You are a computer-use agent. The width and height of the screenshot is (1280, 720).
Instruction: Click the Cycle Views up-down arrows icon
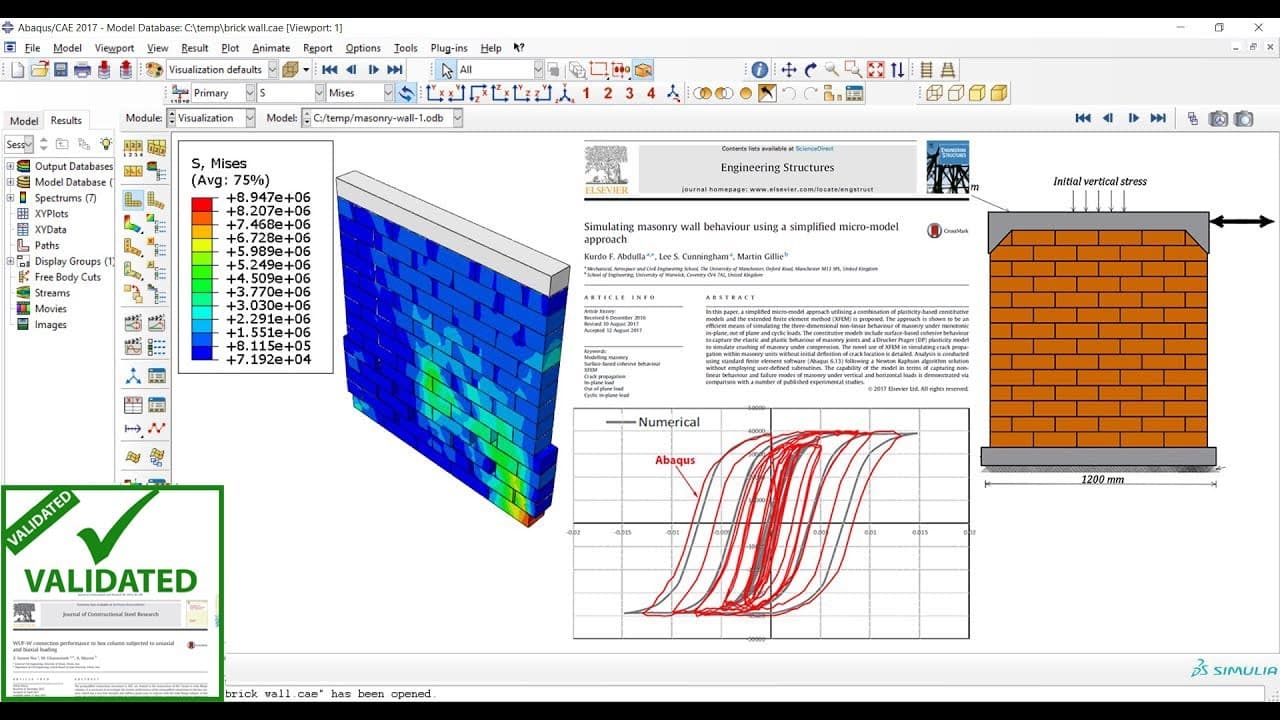click(898, 69)
